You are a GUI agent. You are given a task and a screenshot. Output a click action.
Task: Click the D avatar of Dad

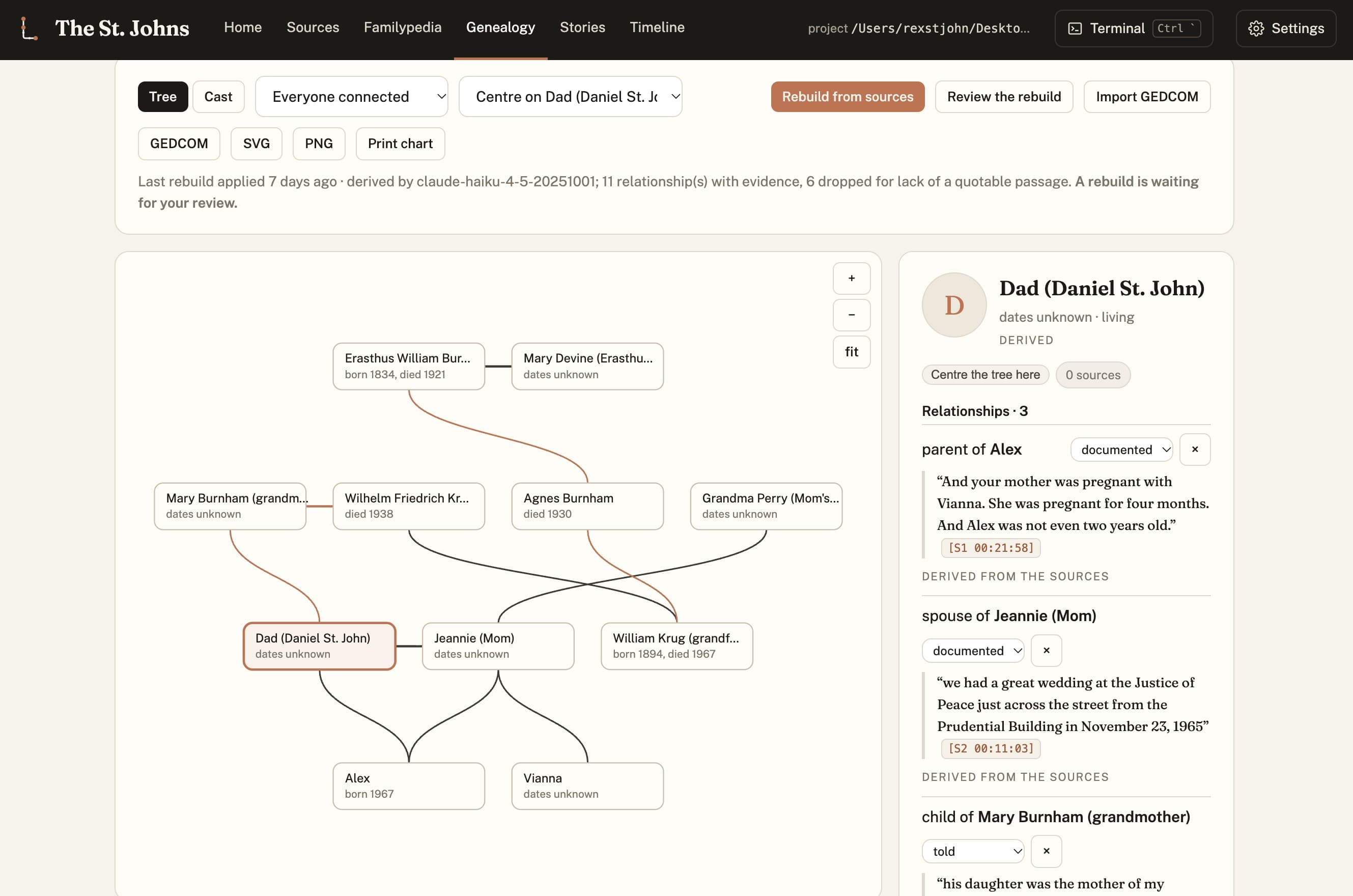(x=954, y=304)
